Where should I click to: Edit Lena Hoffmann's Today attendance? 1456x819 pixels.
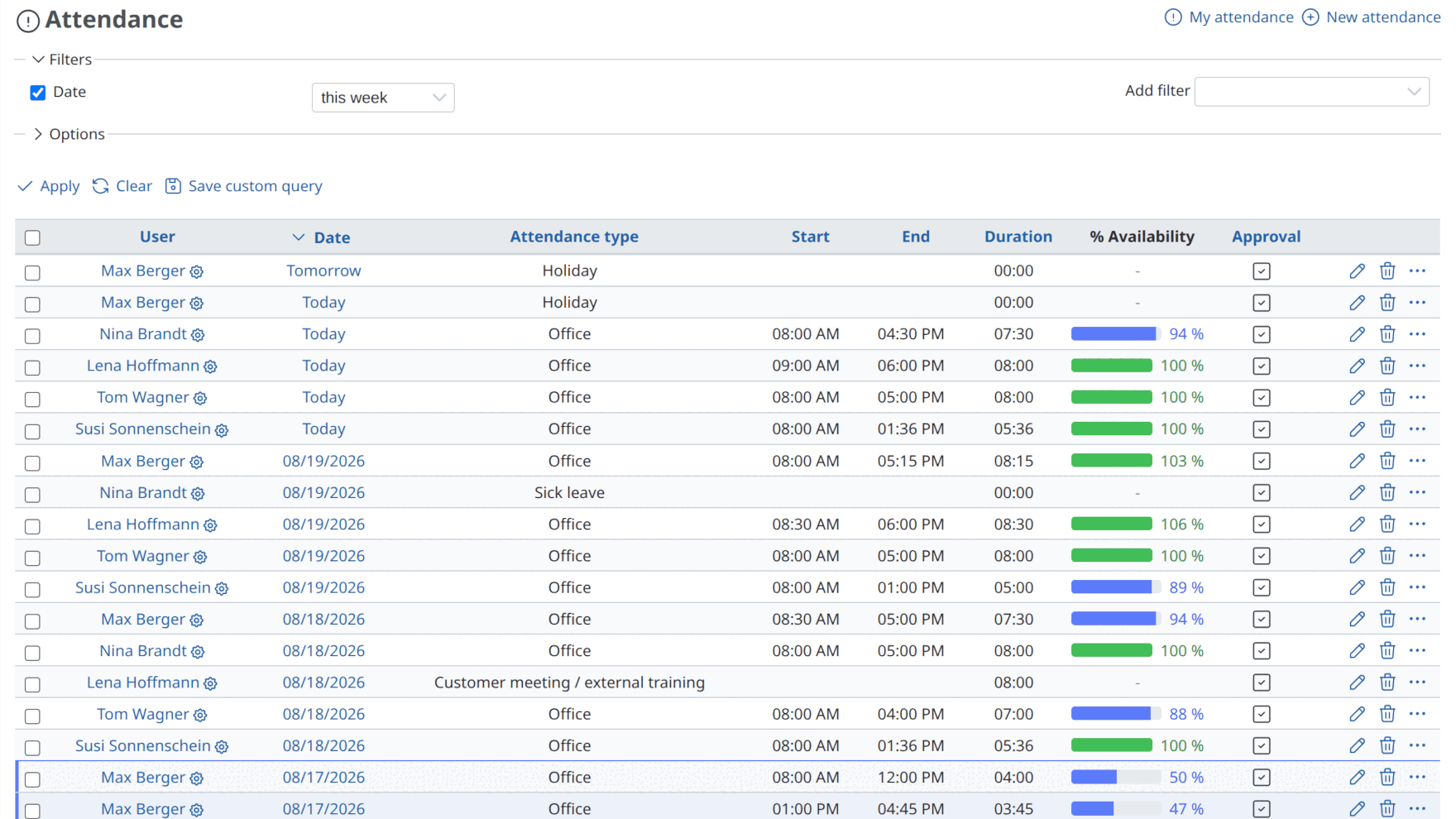(x=1357, y=366)
